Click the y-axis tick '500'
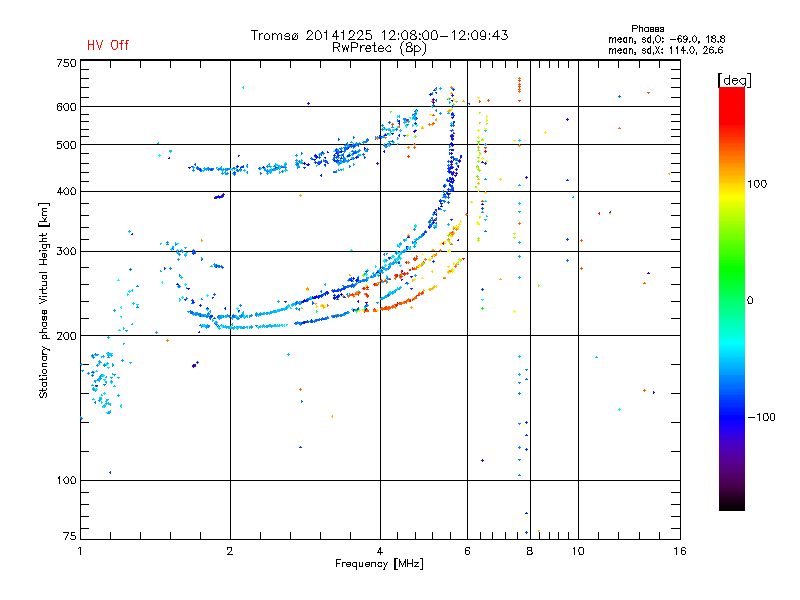 click(x=66, y=145)
